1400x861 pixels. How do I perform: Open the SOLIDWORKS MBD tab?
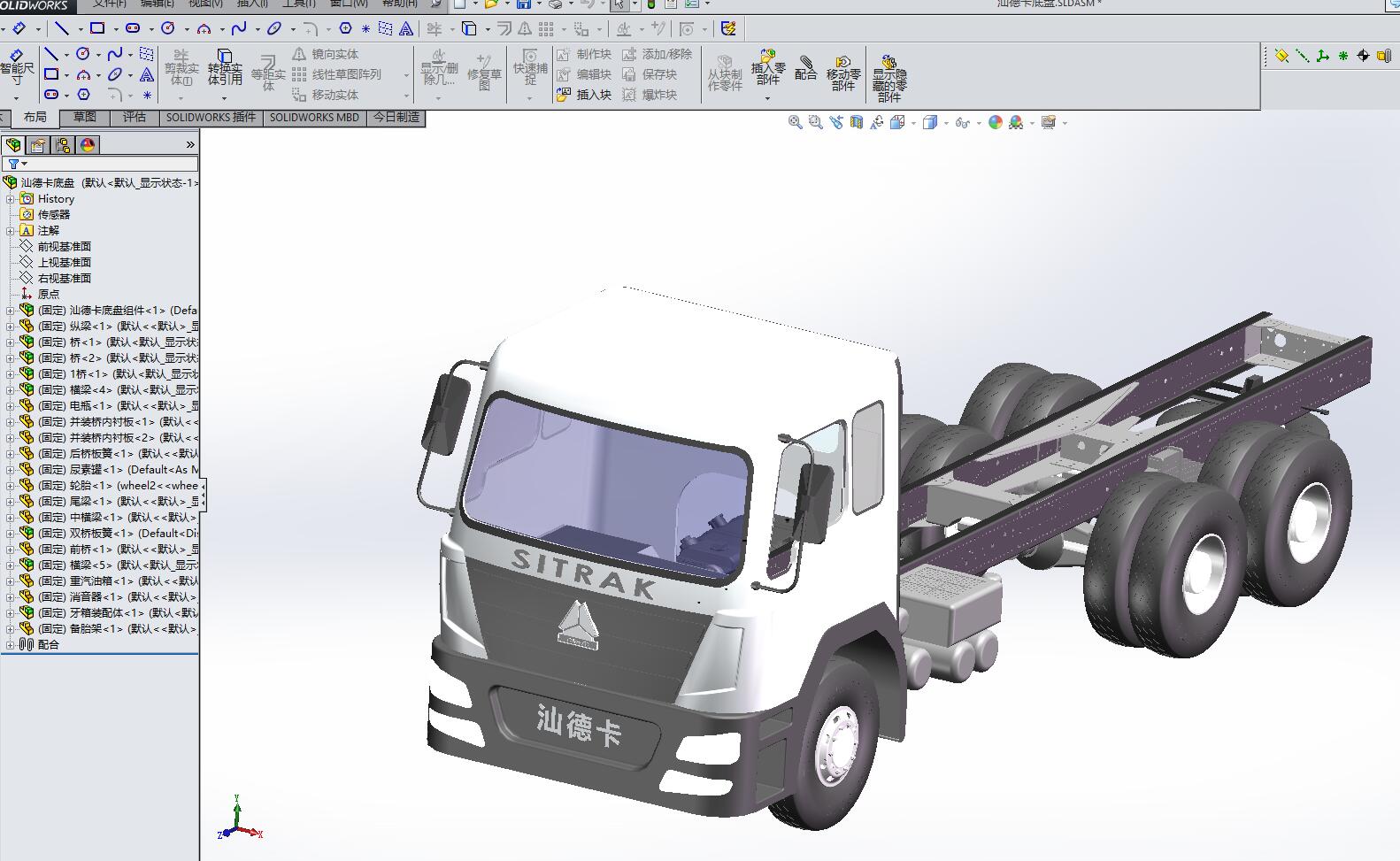pyautogui.click(x=314, y=118)
